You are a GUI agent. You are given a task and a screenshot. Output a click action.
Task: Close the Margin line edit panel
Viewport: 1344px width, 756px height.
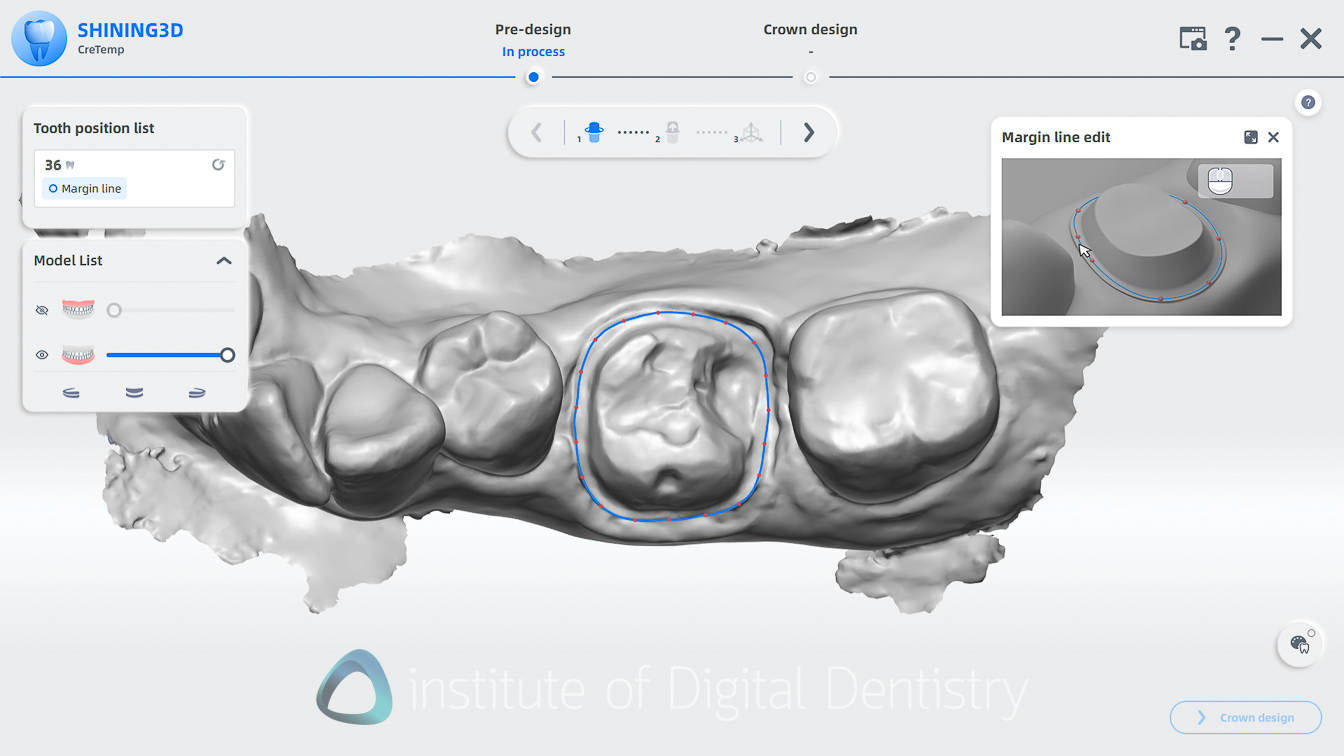[x=1273, y=137]
